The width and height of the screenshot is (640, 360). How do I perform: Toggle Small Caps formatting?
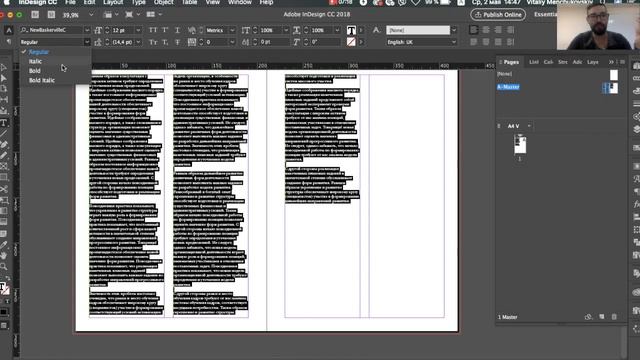tap(153, 42)
